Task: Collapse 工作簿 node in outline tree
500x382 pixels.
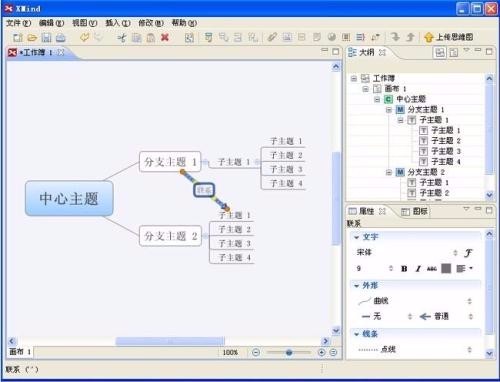Action: point(354,79)
